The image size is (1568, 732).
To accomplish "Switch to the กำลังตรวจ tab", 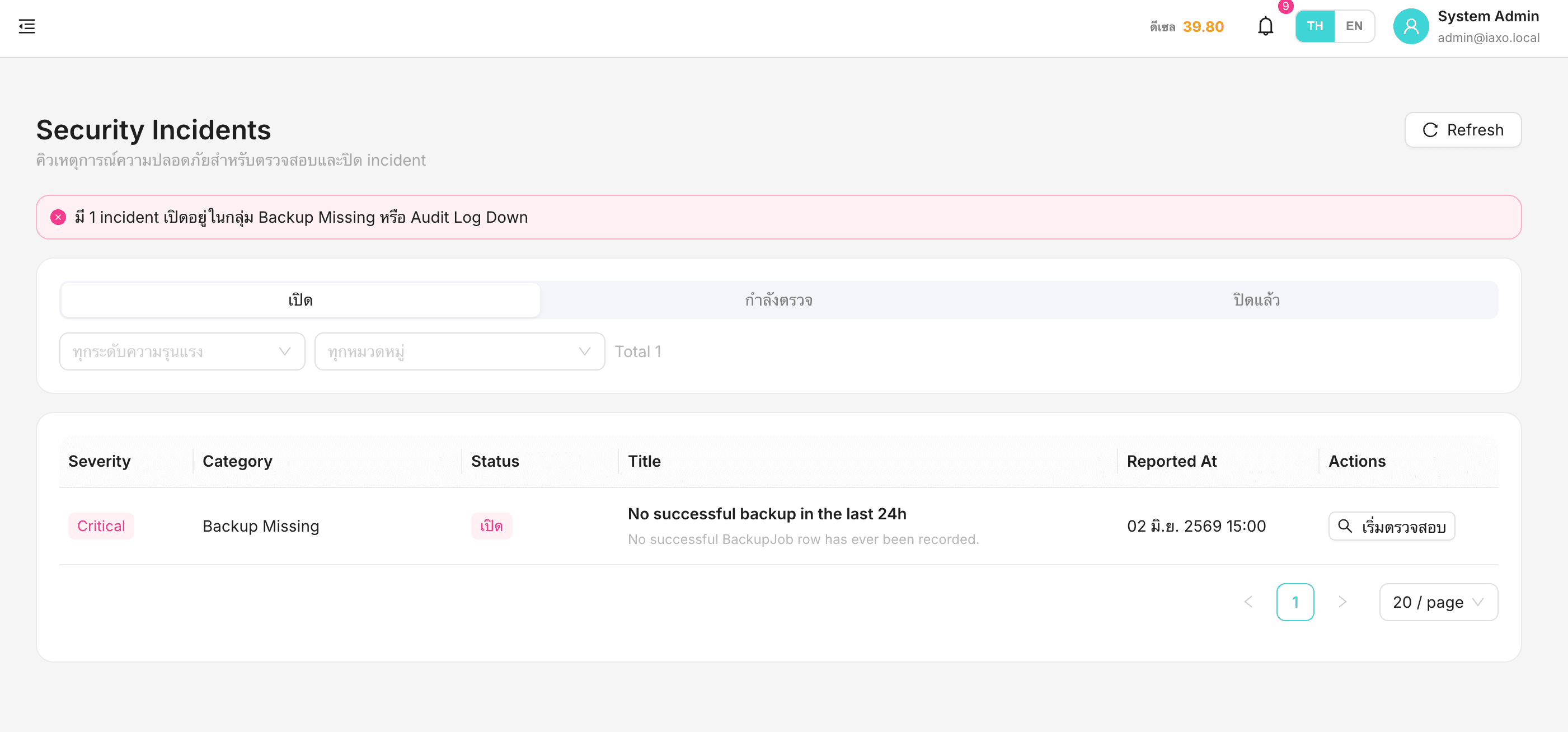I will pyautogui.click(x=778, y=299).
